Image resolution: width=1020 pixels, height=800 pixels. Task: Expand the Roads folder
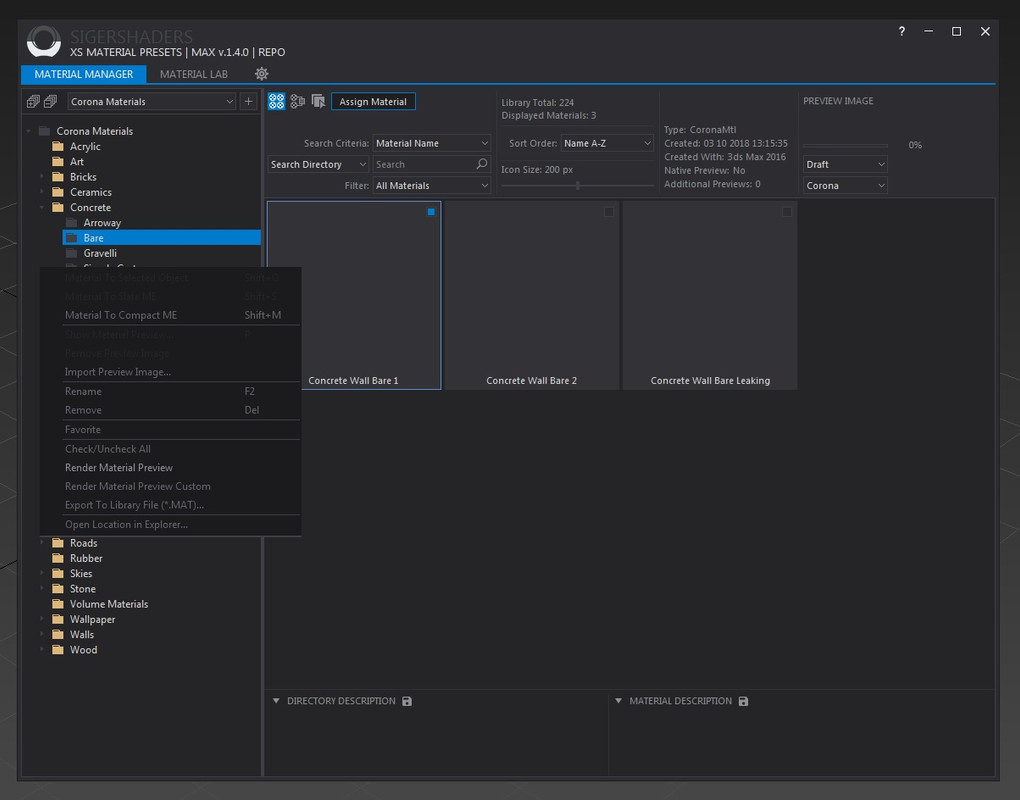pyautogui.click(x=42, y=542)
